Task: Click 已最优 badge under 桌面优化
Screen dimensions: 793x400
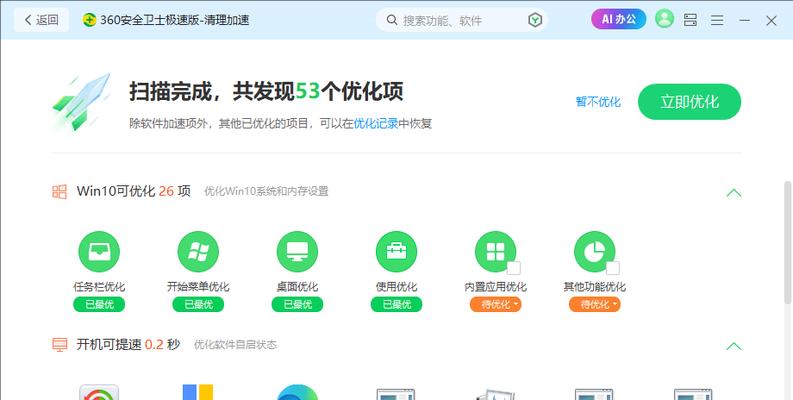Action: pos(297,304)
